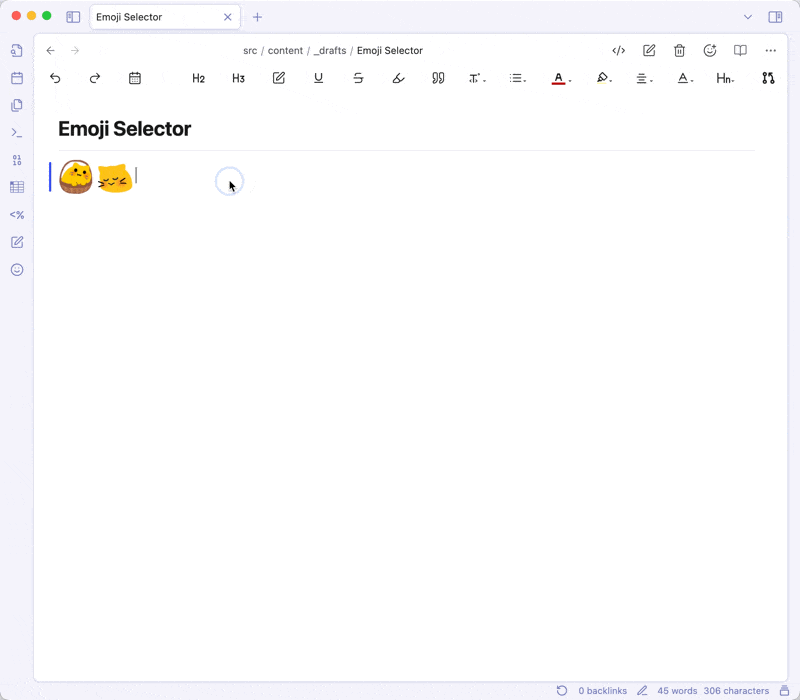Expand the tab list dropdown chevron
This screenshot has width=800, height=700.
[747, 17]
